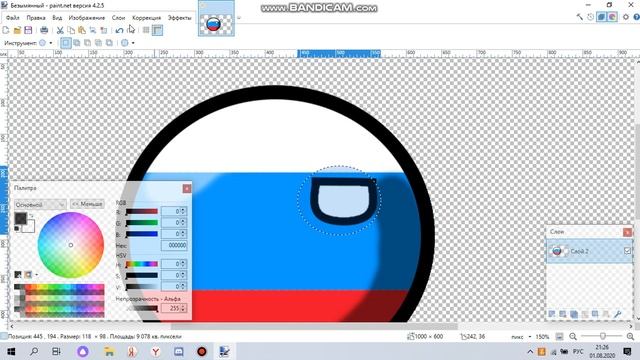Select Intersect selection mode
640x360 pixels.
coord(98,42)
